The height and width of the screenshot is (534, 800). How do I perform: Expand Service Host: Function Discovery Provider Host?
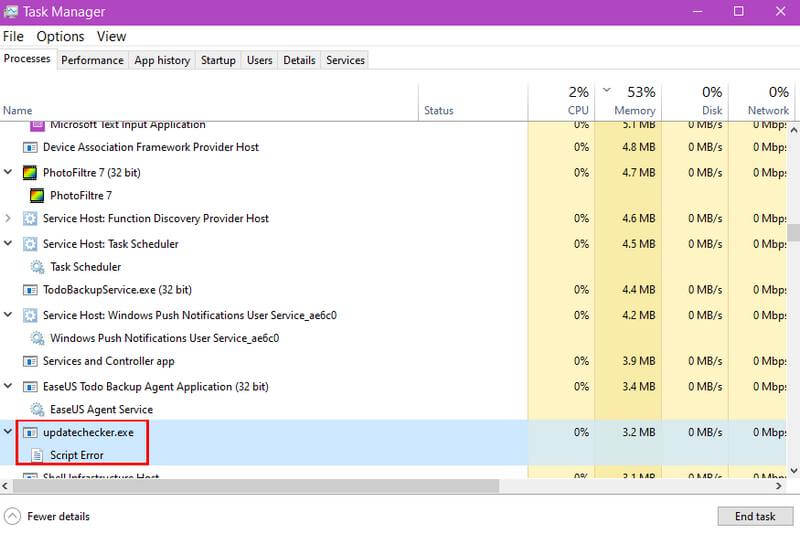tap(8, 218)
